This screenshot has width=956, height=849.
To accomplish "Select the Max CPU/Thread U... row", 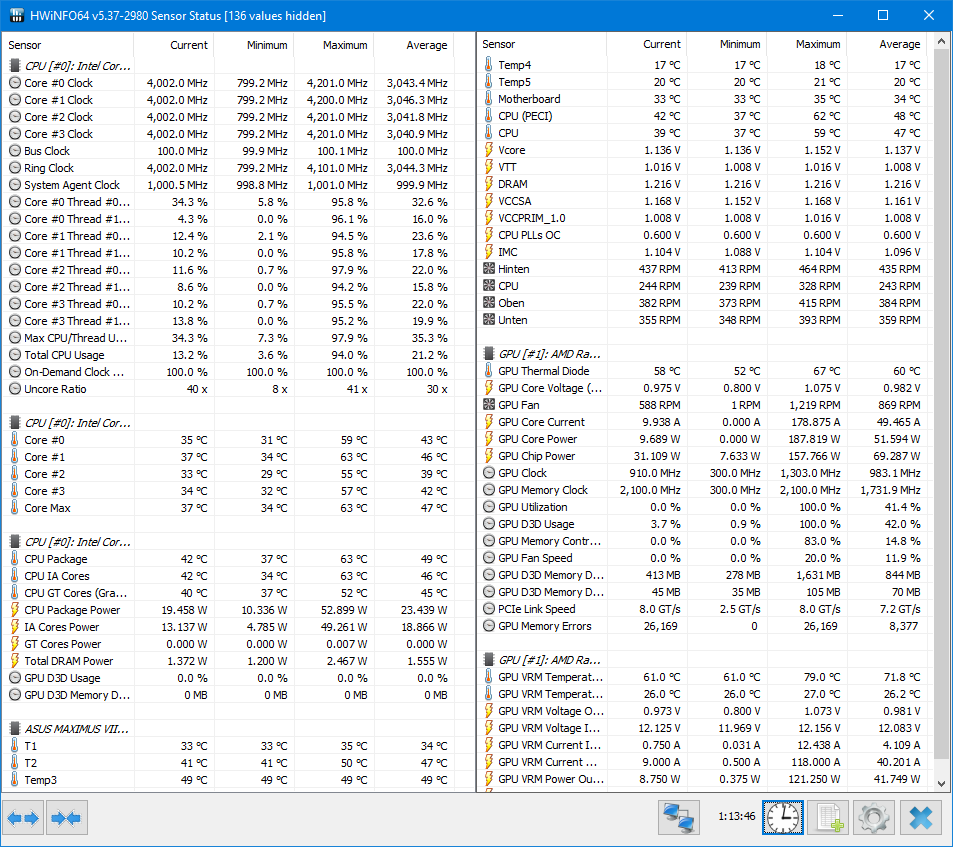I will (229, 338).
